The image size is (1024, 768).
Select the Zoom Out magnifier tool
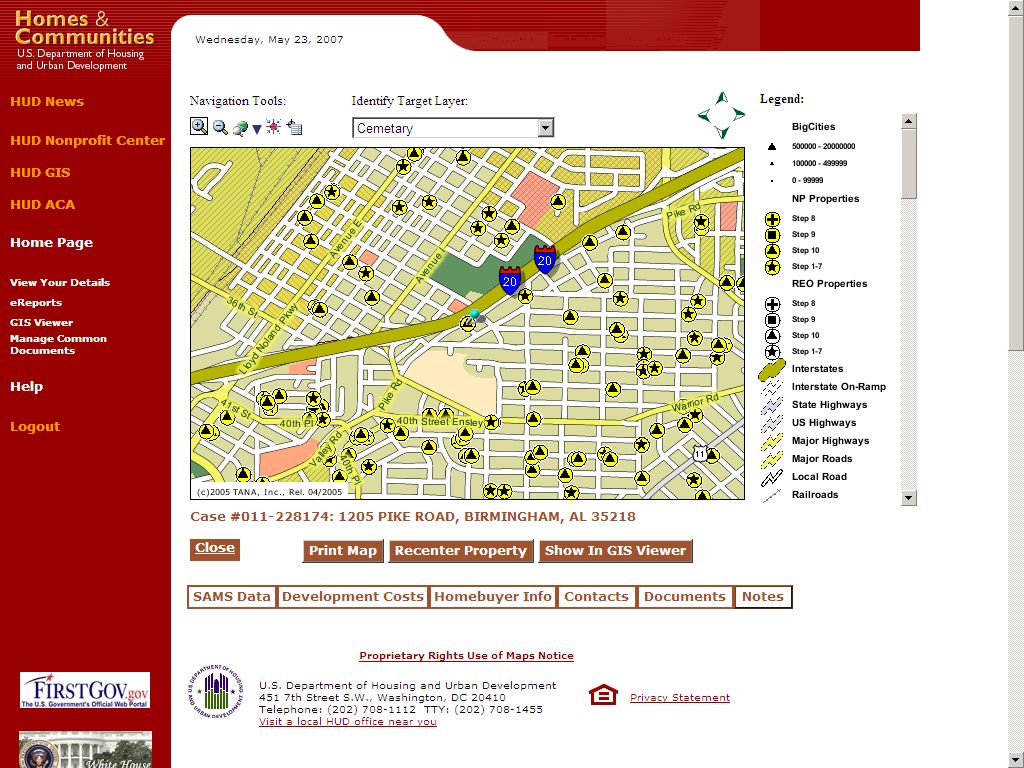coord(220,128)
